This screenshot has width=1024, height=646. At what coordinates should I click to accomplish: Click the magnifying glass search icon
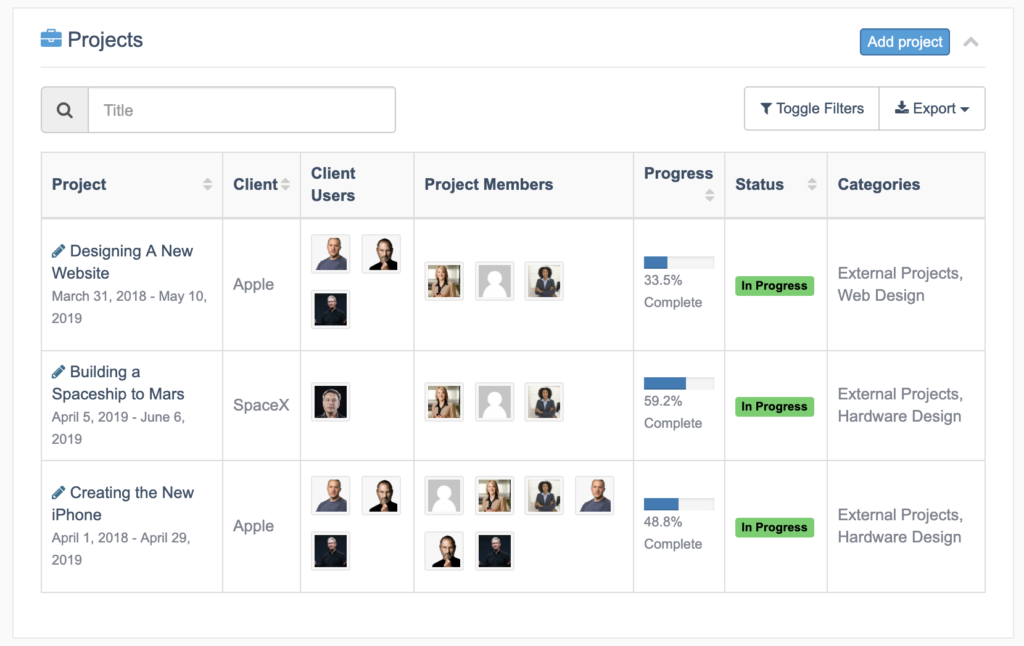64,109
